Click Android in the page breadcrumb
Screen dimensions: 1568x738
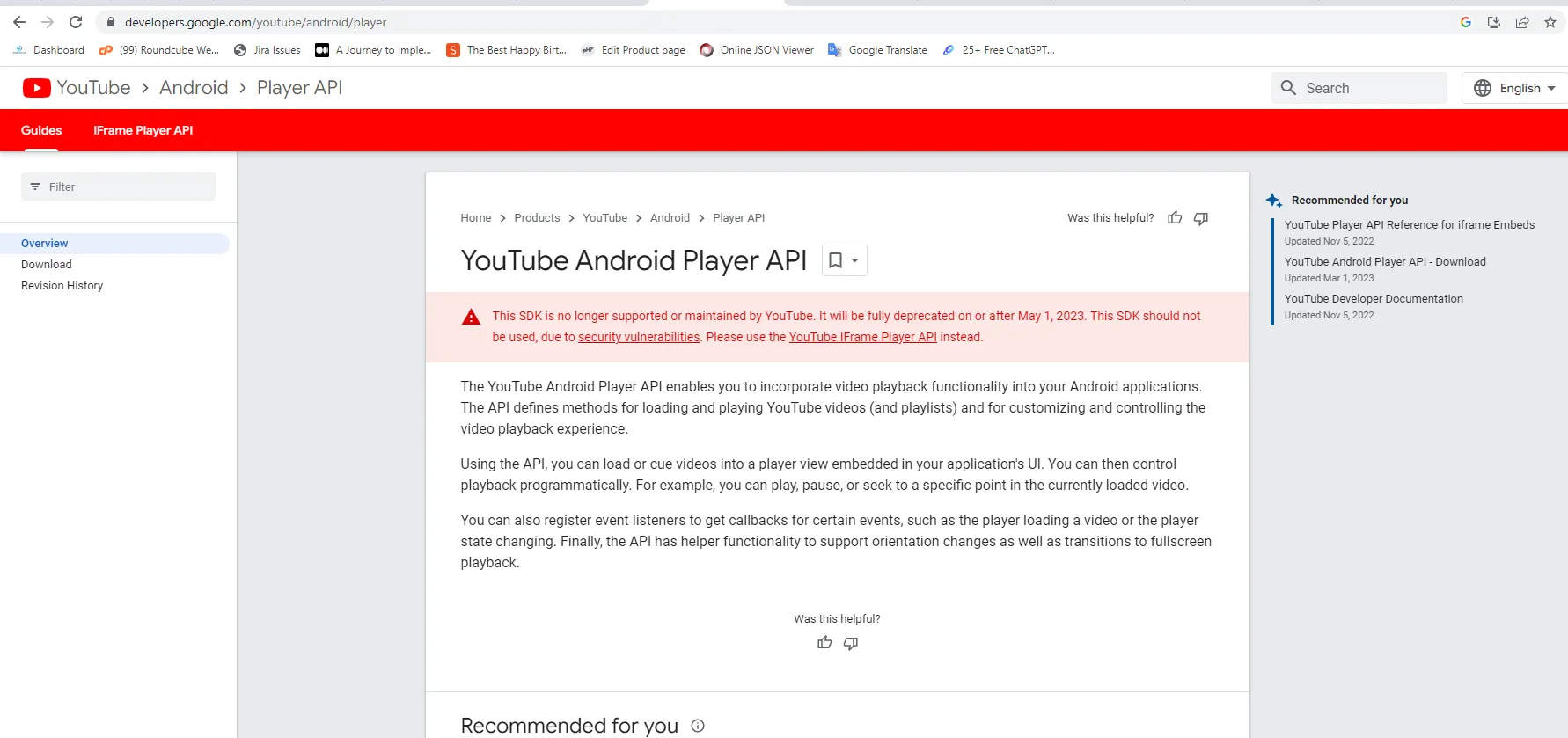click(x=670, y=218)
